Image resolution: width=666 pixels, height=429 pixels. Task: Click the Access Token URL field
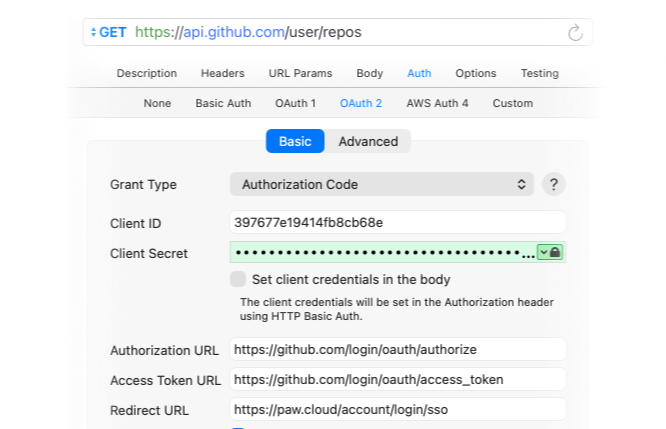pyautogui.click(x=398, y=379)
